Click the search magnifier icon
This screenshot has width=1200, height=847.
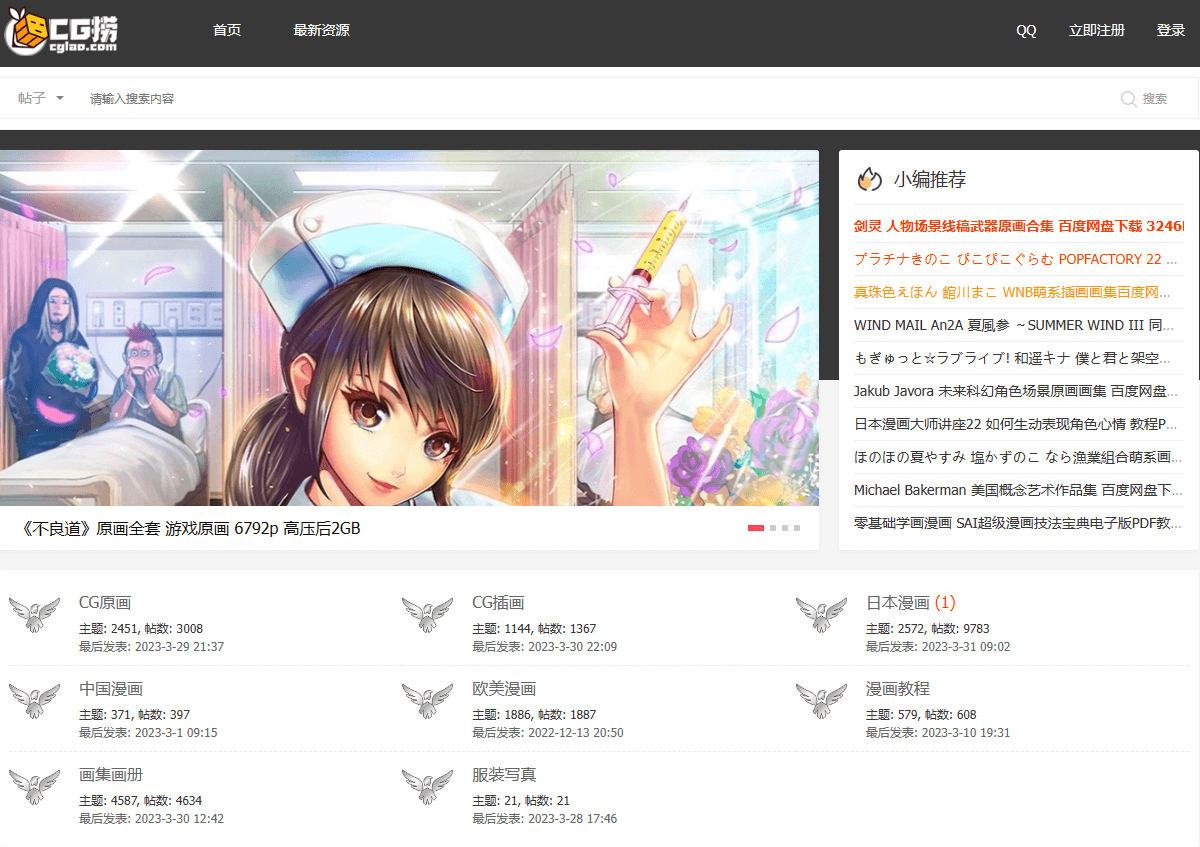[x=1128, y=98]
